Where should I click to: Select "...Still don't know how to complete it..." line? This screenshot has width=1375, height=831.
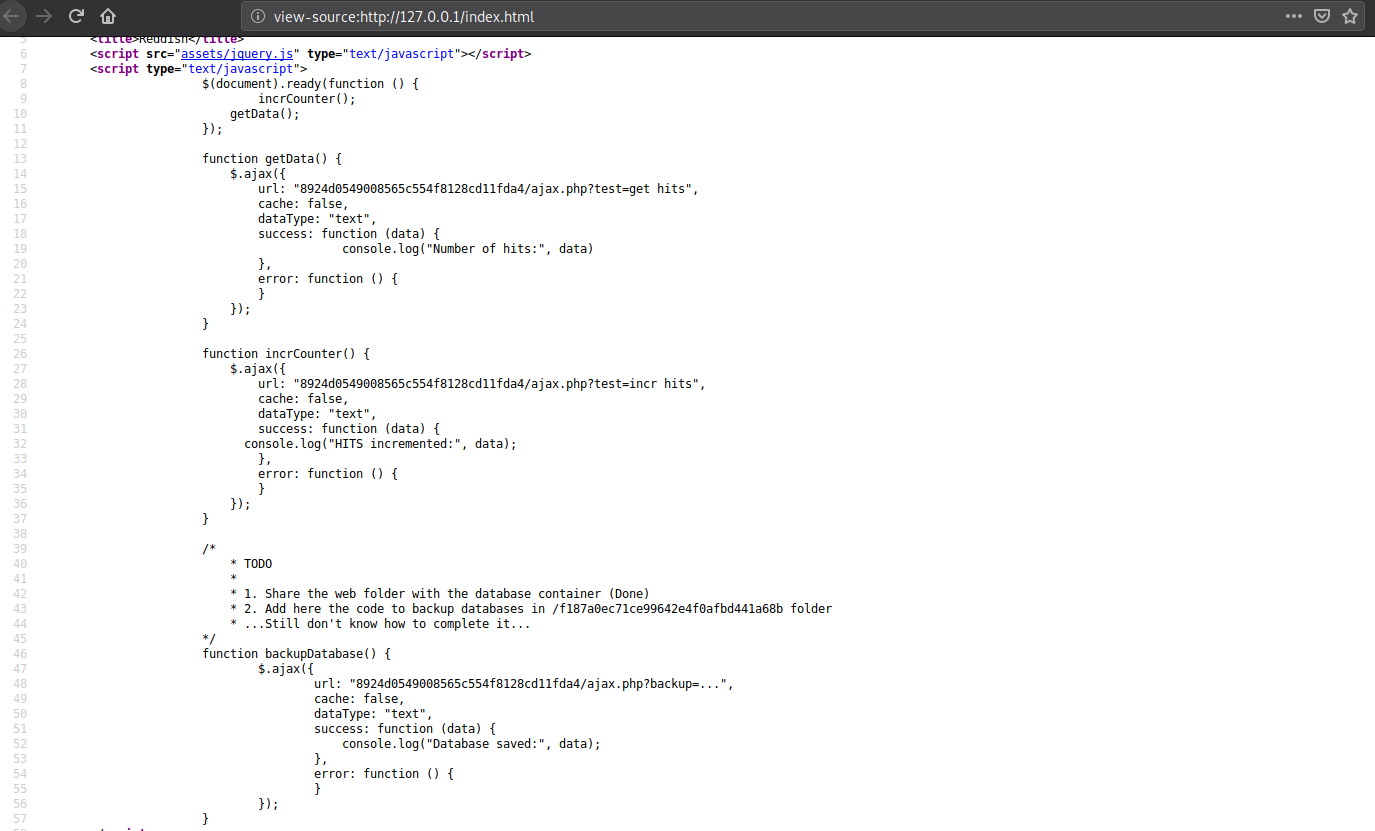[380, 624]
